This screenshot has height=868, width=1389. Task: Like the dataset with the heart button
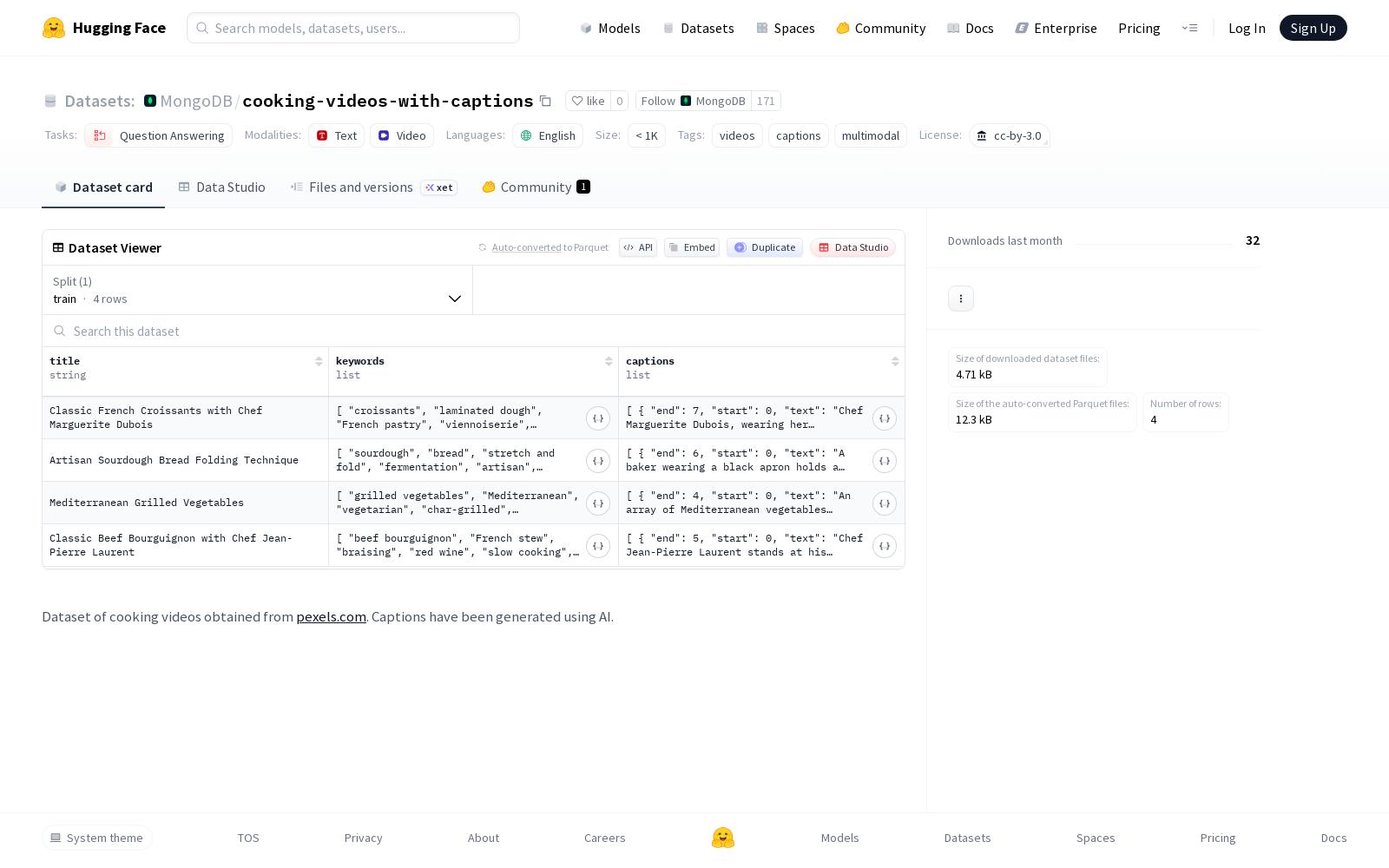coord(588,101)
